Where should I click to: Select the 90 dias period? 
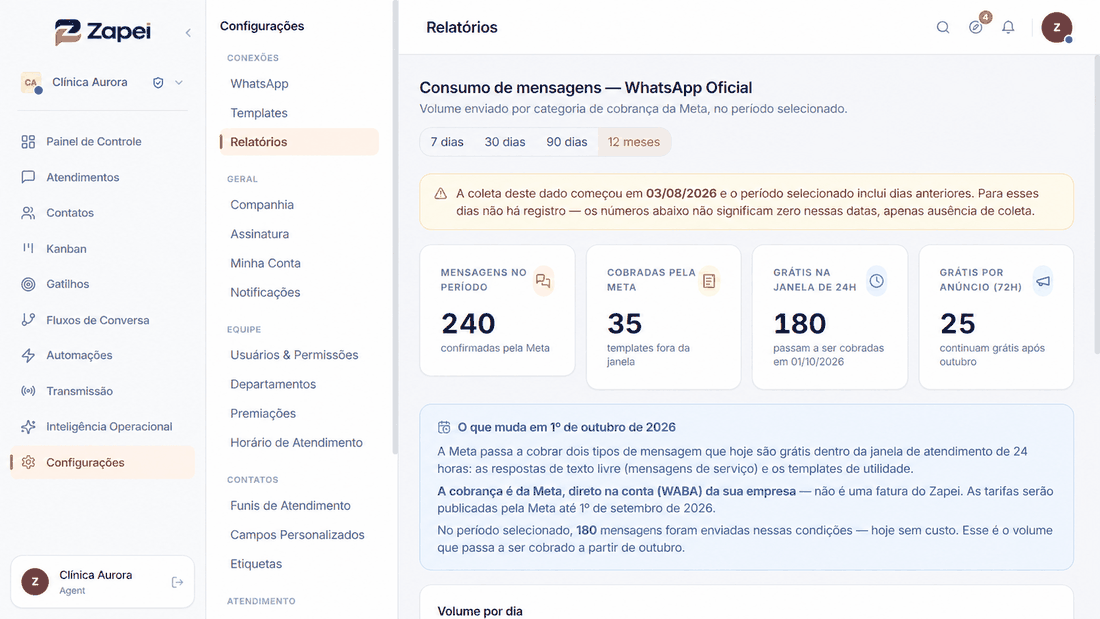click(x=567, y=142)
